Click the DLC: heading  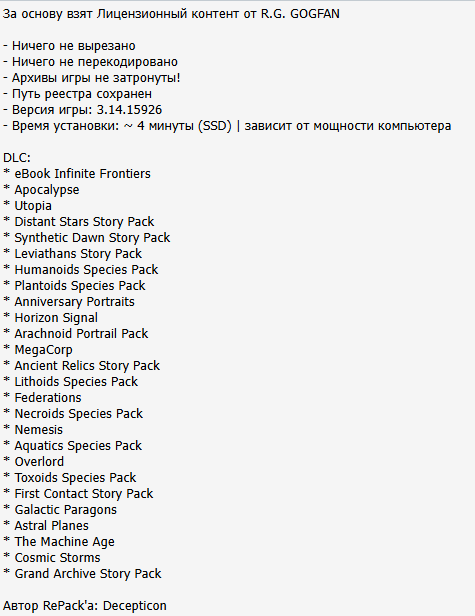[17, 158]
